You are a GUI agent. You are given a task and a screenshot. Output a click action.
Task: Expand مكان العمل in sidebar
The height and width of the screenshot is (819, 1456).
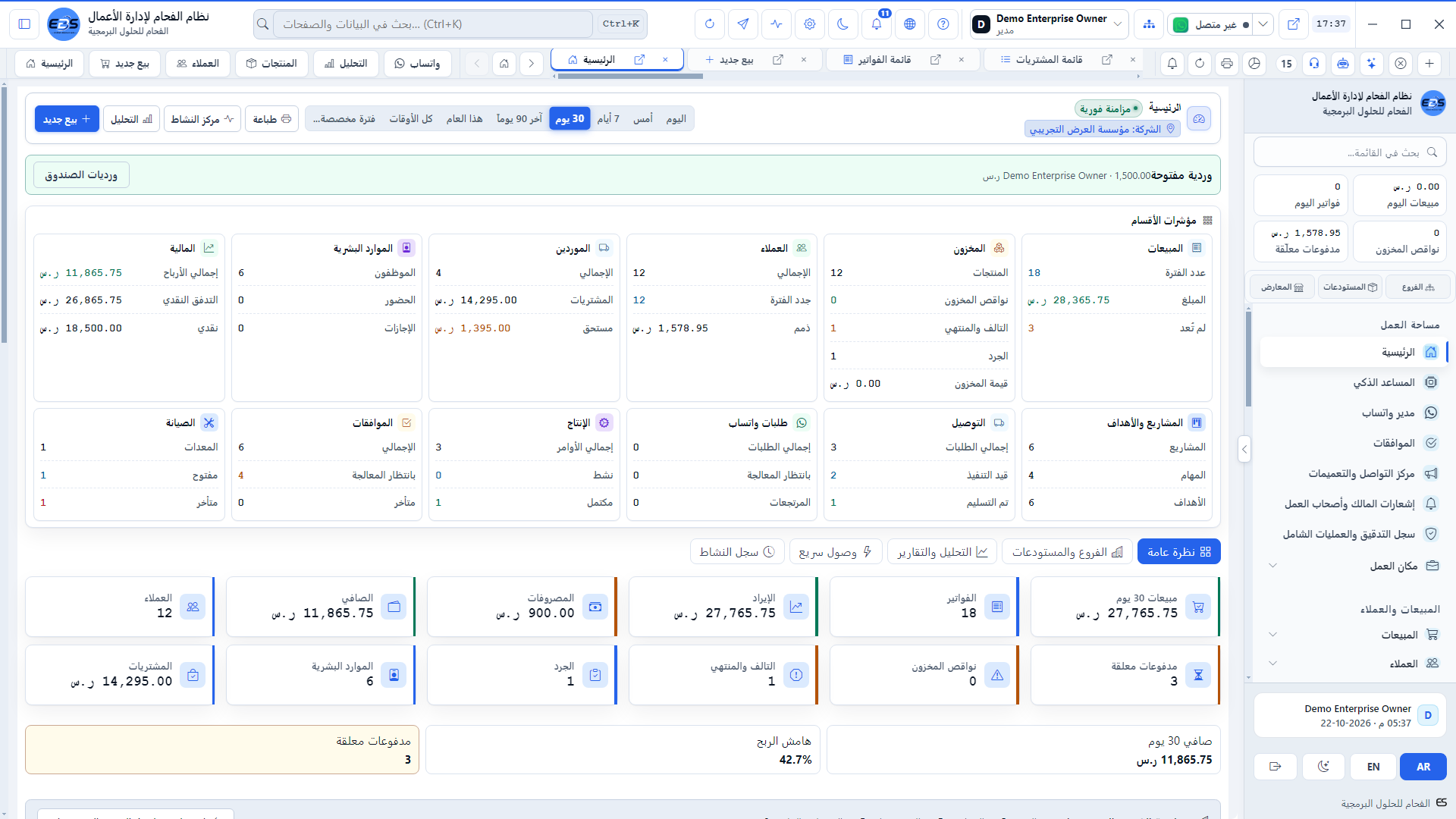pos(1273,566)
